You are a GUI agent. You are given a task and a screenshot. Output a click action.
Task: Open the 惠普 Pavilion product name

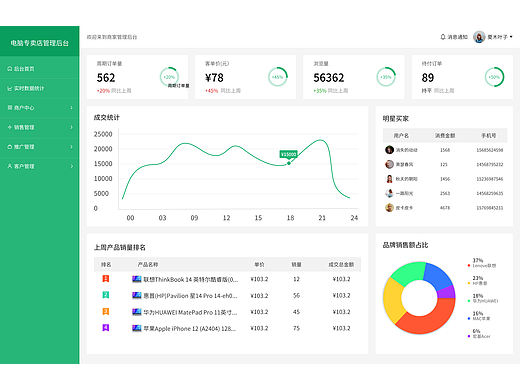coord(190,296)
